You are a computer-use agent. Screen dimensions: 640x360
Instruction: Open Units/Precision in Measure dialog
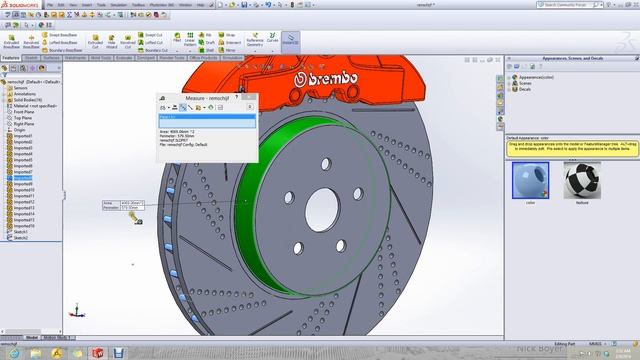coord(175,107)
